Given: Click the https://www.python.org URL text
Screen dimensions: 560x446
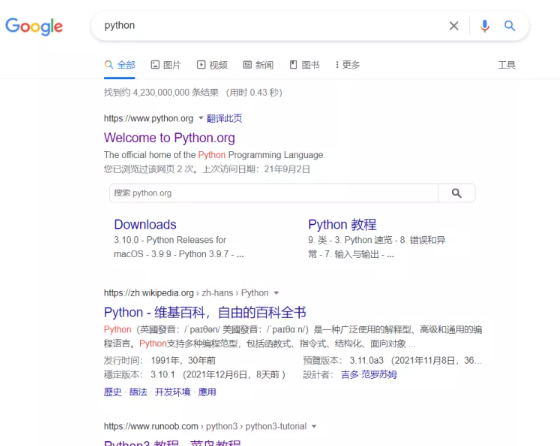Looking at the screenshot, I should (149, 118).
